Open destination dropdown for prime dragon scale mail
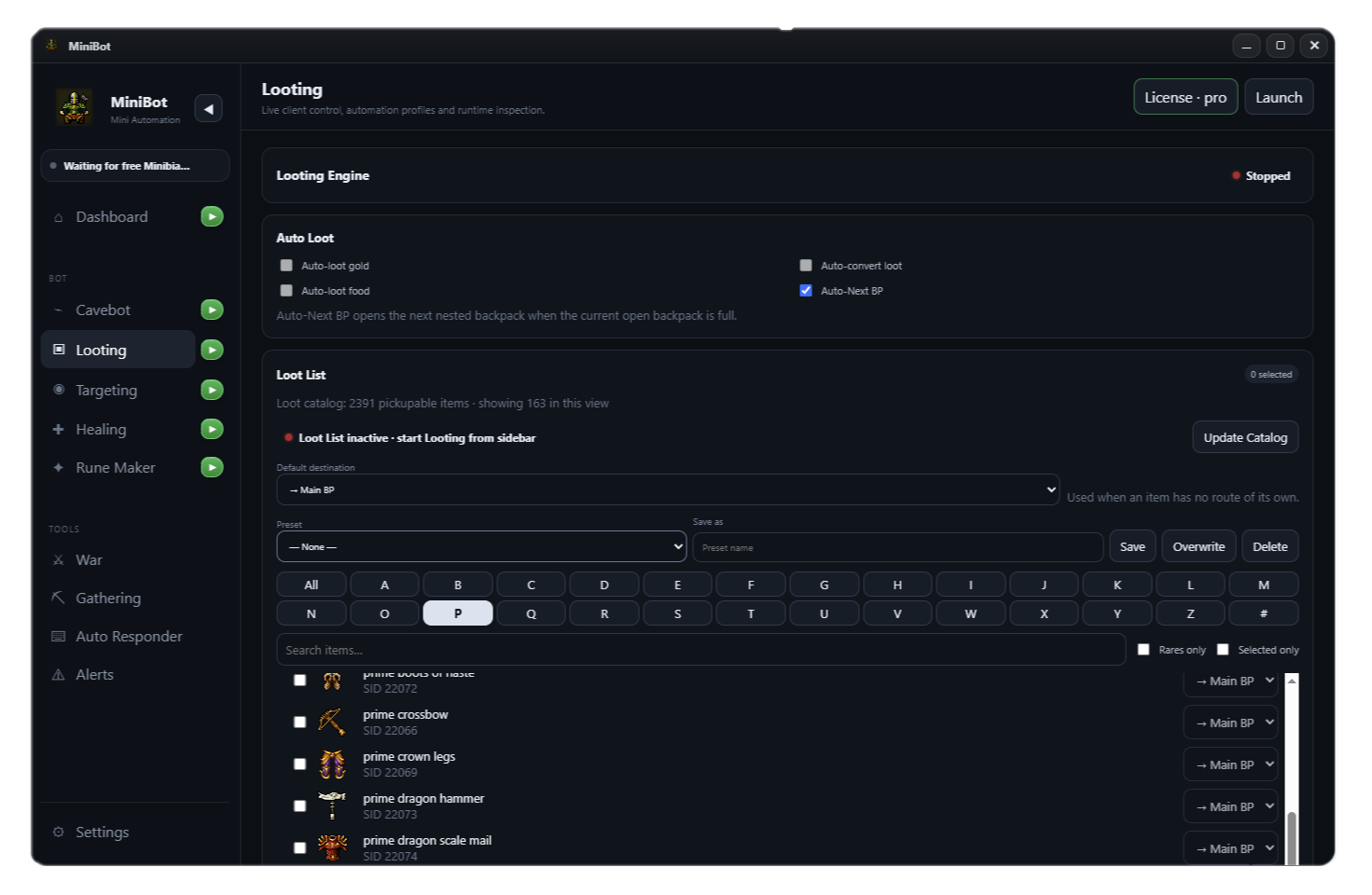 pyautogui.click(x=1230, y=848)
